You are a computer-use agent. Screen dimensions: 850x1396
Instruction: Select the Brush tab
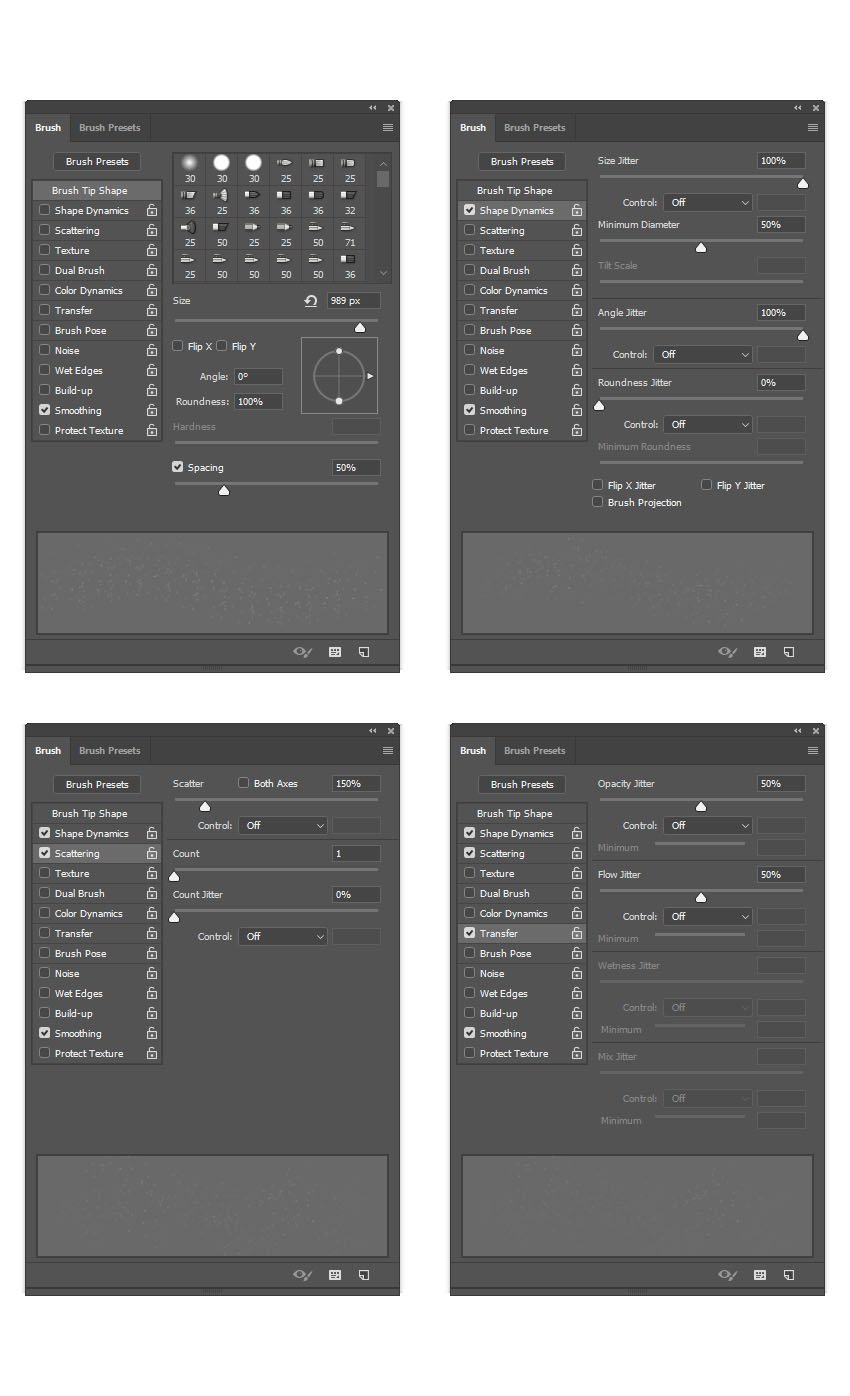[x=47, y=127]
